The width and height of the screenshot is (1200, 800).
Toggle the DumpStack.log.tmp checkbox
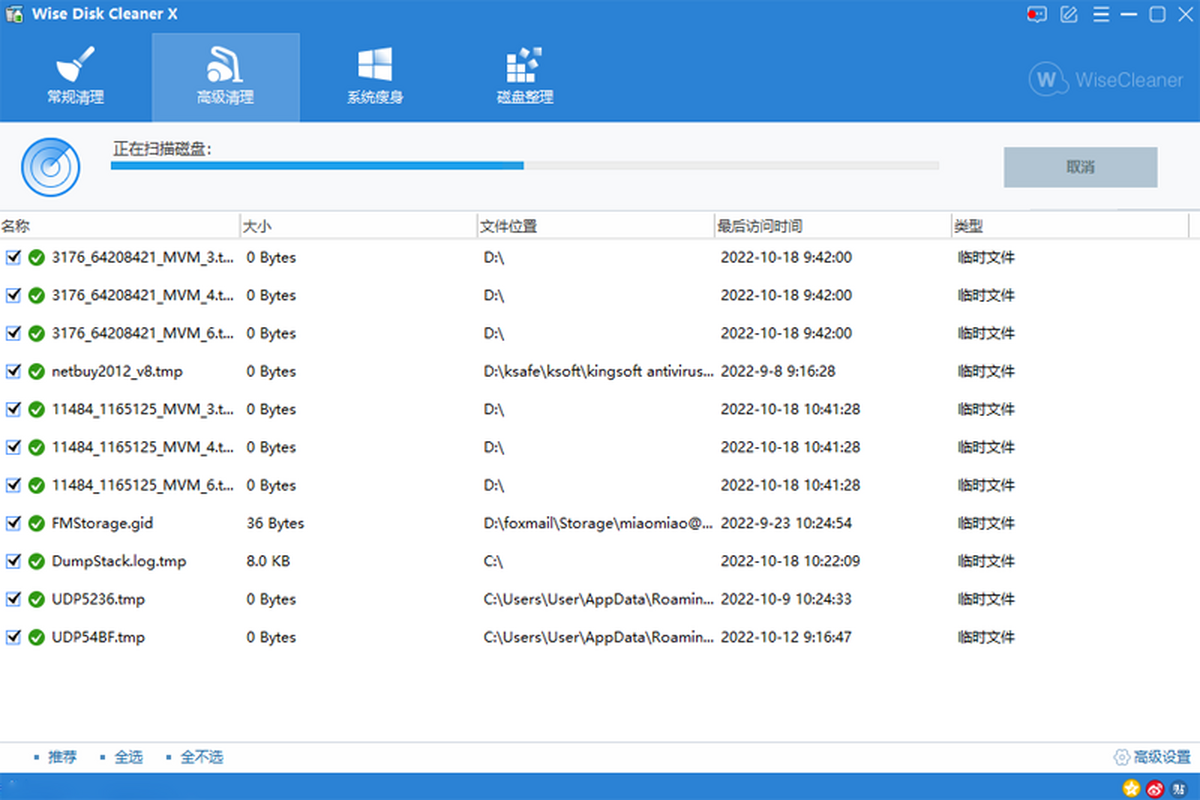(14, 561)
